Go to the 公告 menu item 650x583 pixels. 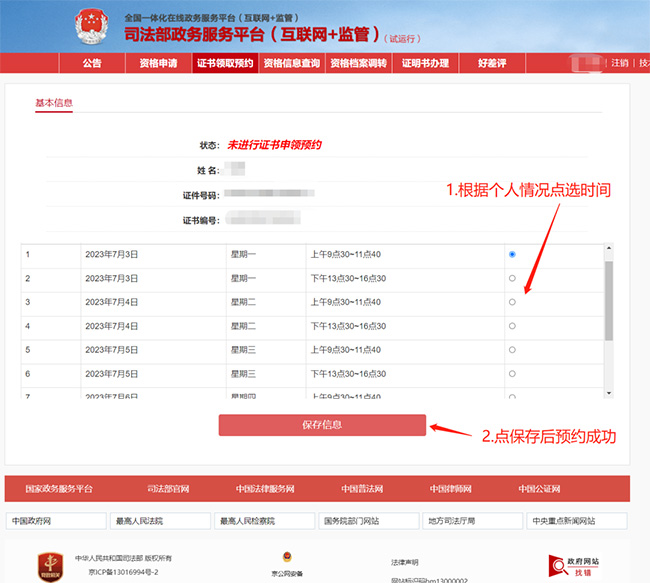pyautogui.click(x=92, y=63)
